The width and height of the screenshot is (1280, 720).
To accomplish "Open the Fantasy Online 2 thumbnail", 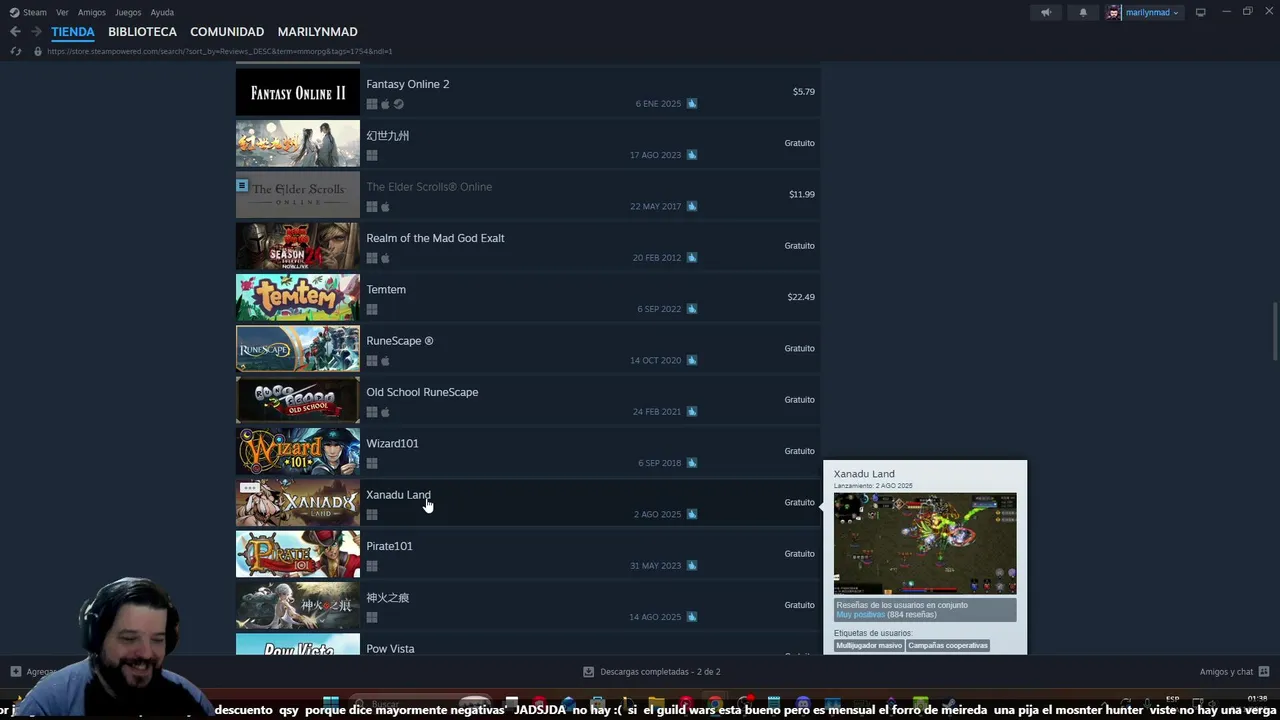I will 298,93.
